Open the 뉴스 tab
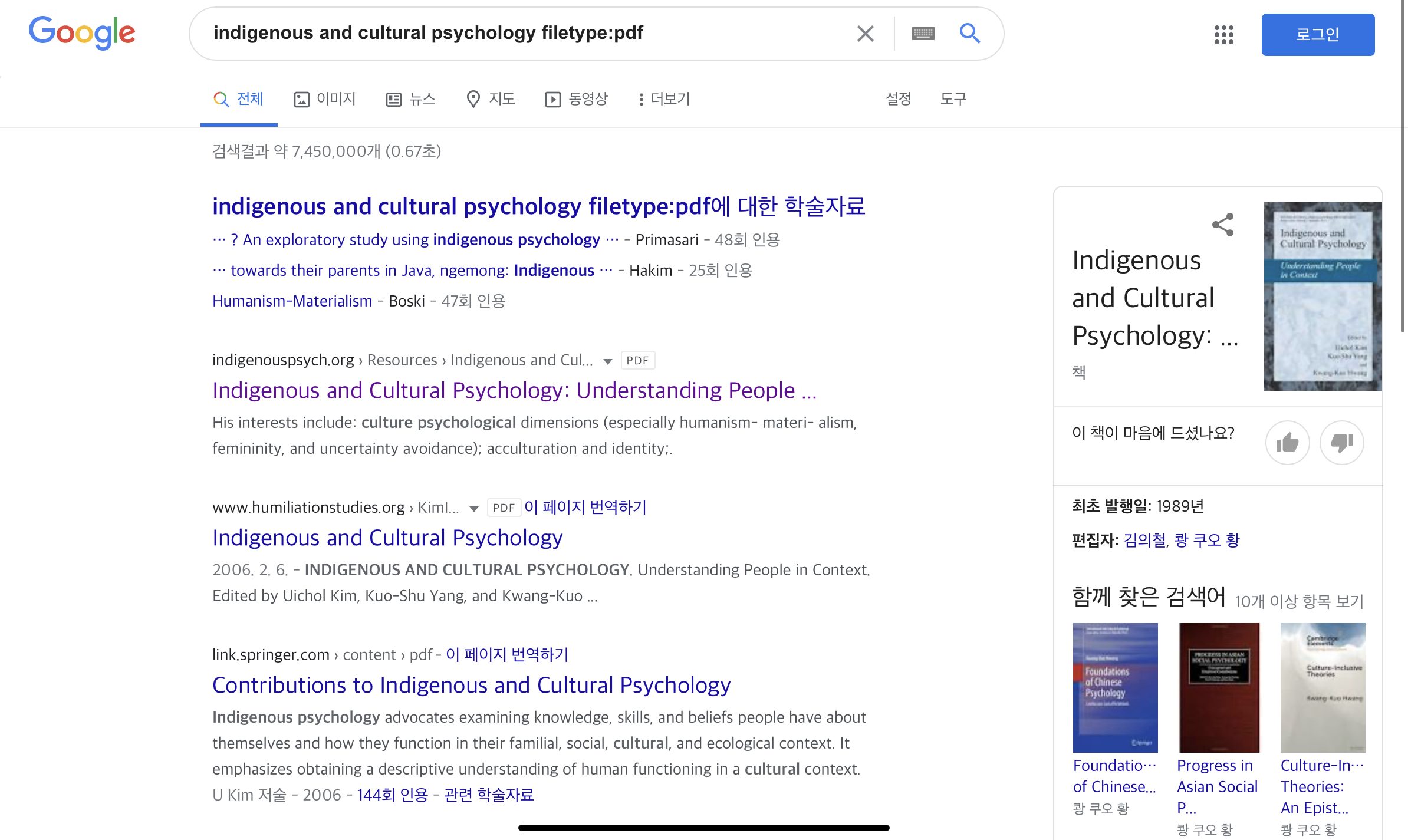Screen dimensions: 1408x840 click(x=411, y=99)
